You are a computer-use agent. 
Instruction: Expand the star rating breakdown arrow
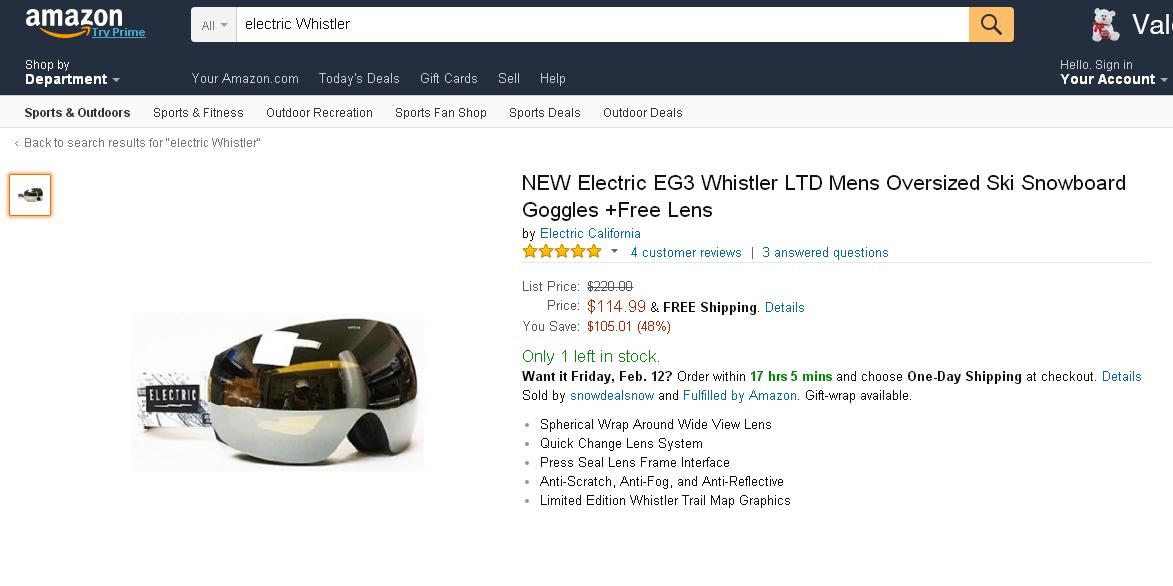[614, 251]
